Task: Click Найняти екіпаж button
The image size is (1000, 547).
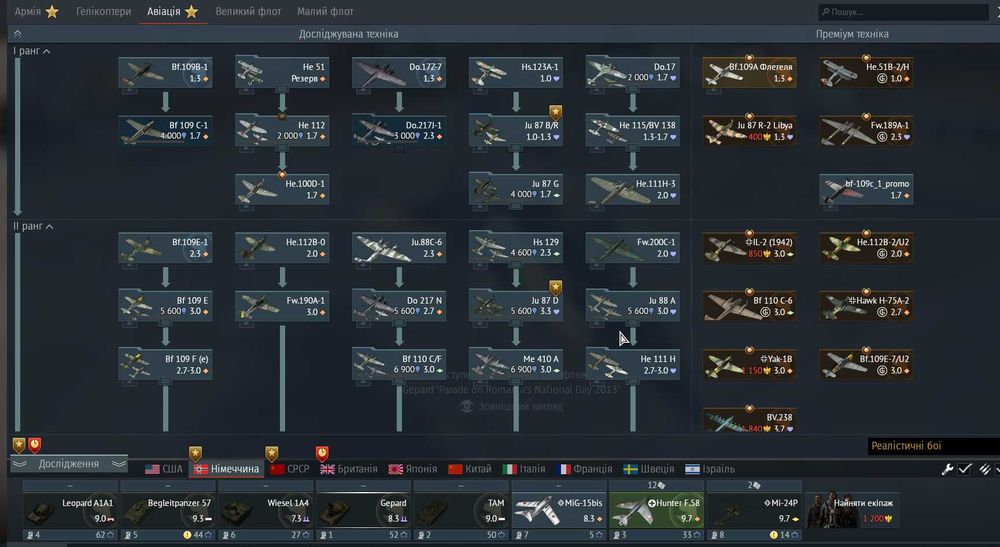Action: pyautogui.click(x=853, y=511)
